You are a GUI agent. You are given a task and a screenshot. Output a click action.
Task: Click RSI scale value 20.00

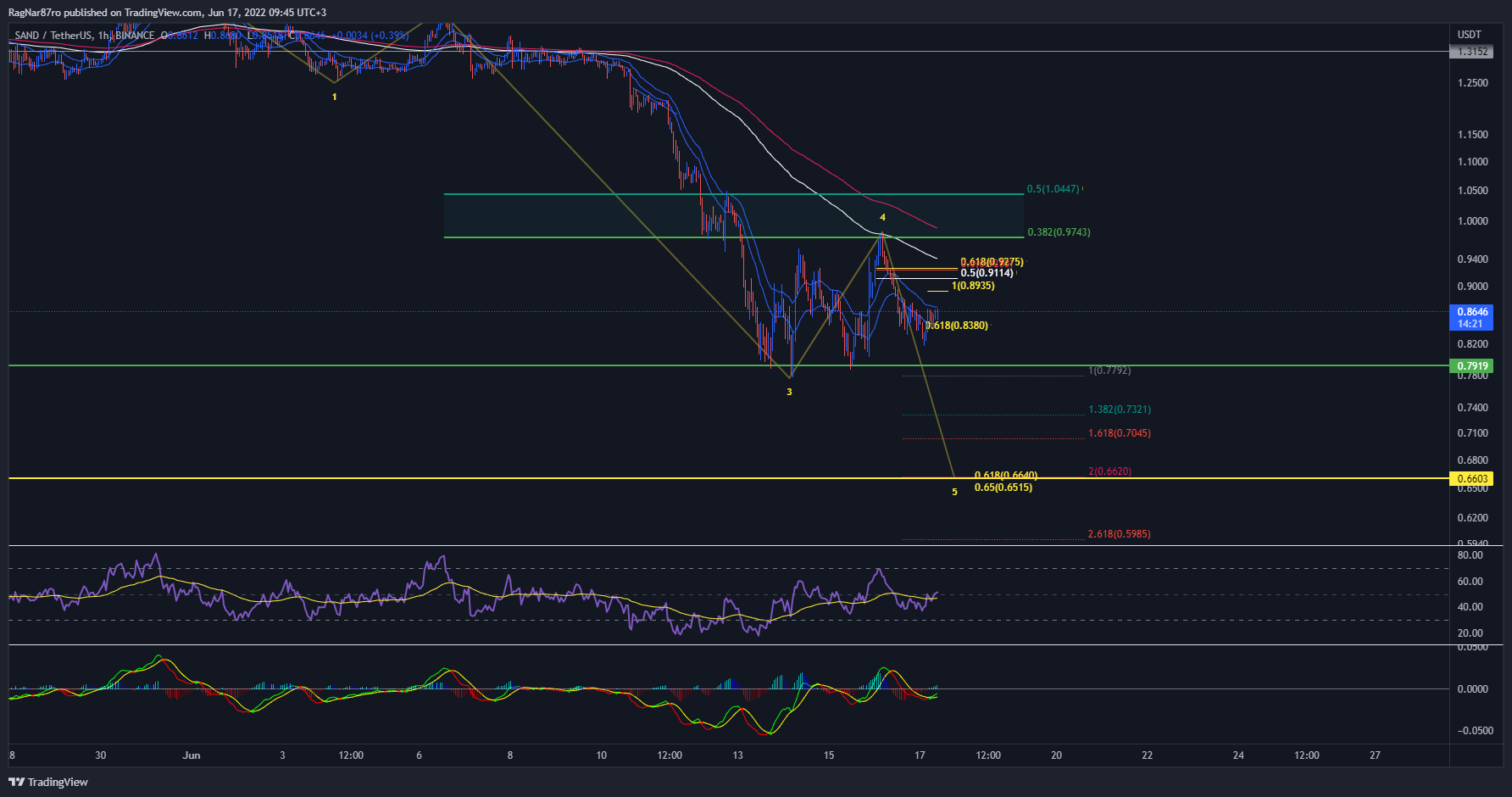click(1470, 633)
